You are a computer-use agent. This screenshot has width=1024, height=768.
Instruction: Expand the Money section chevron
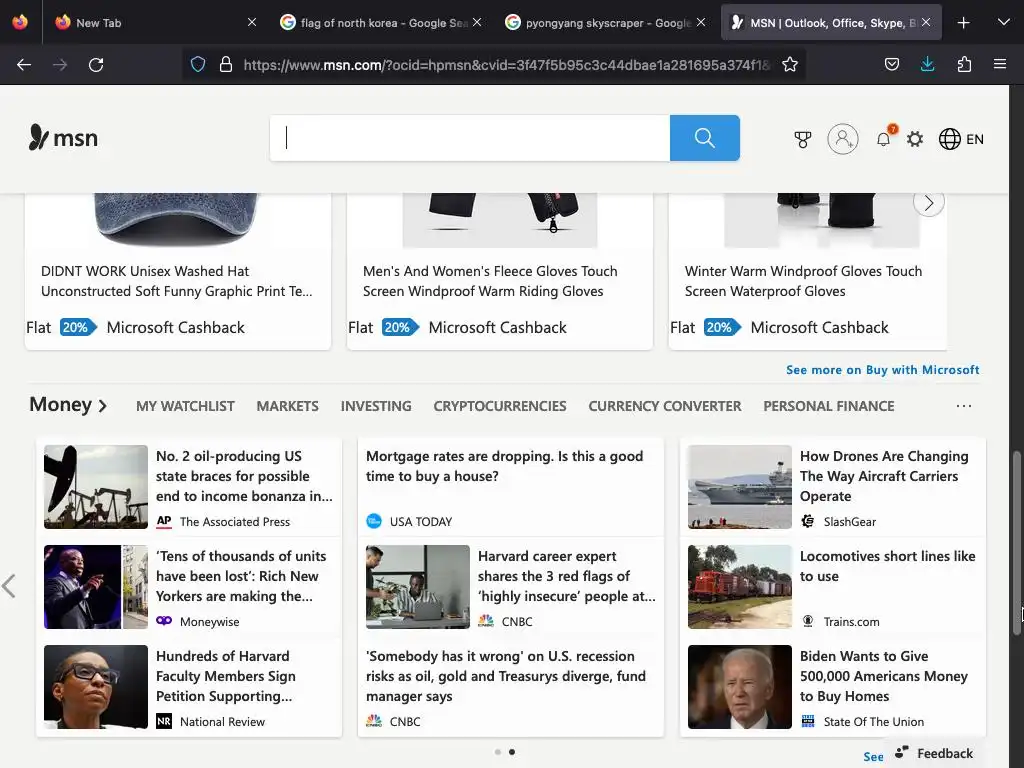click(102, 406)
